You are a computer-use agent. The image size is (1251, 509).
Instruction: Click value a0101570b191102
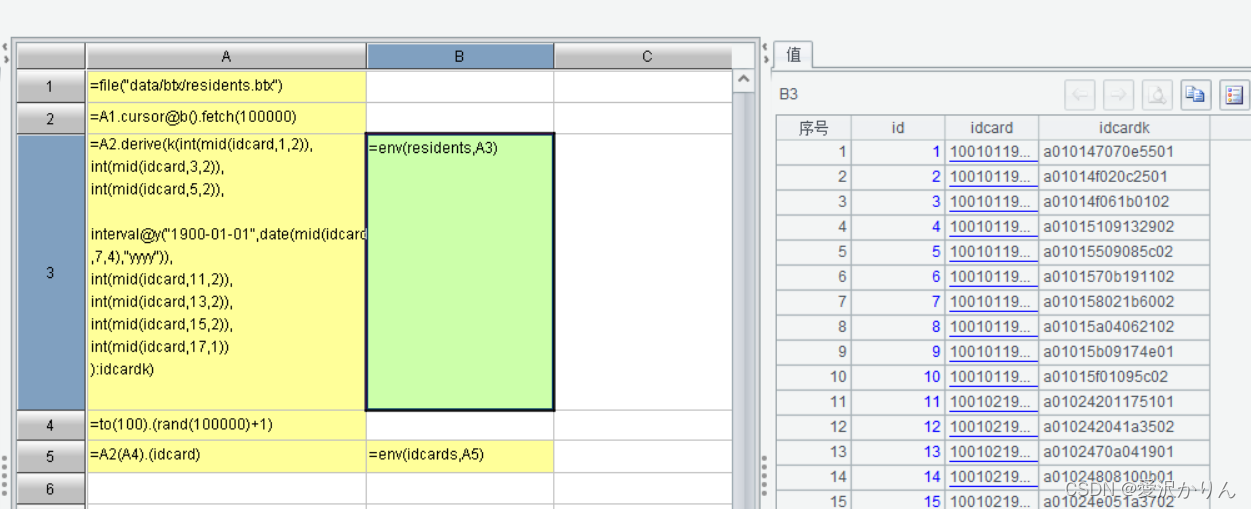coord(1108,277)
